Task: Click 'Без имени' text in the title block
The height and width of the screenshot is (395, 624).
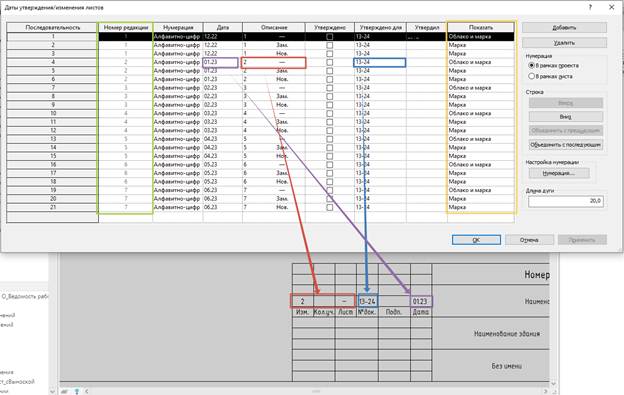Action: click(x=507, y=366)
